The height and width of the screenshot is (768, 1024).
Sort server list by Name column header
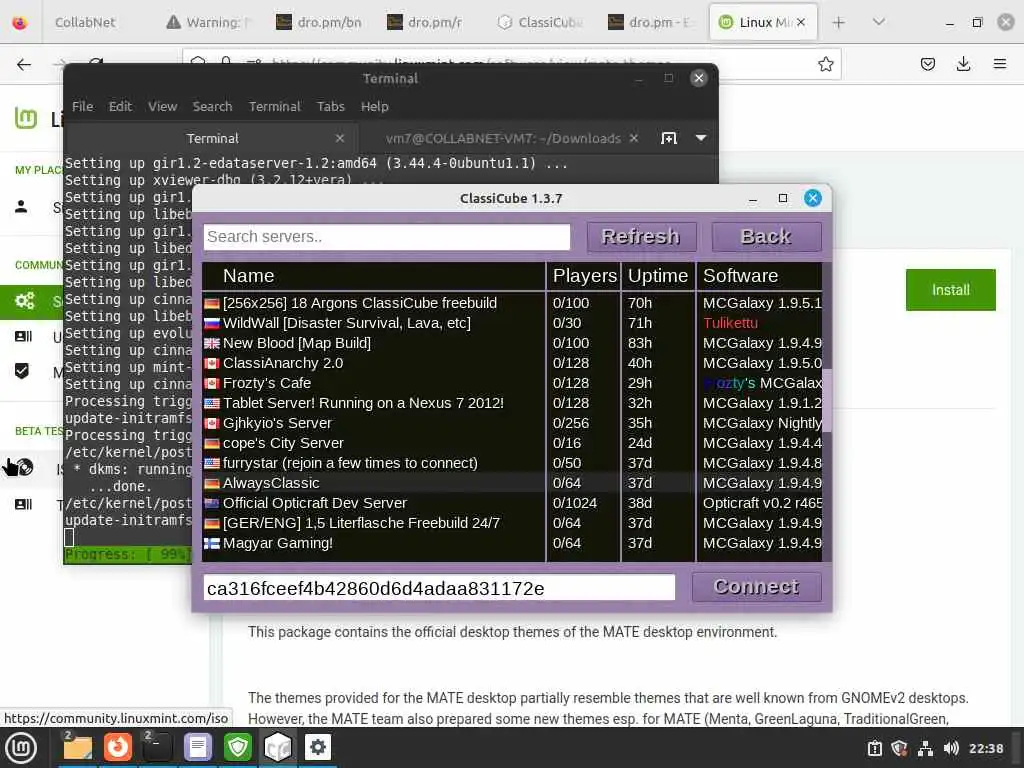374,276
